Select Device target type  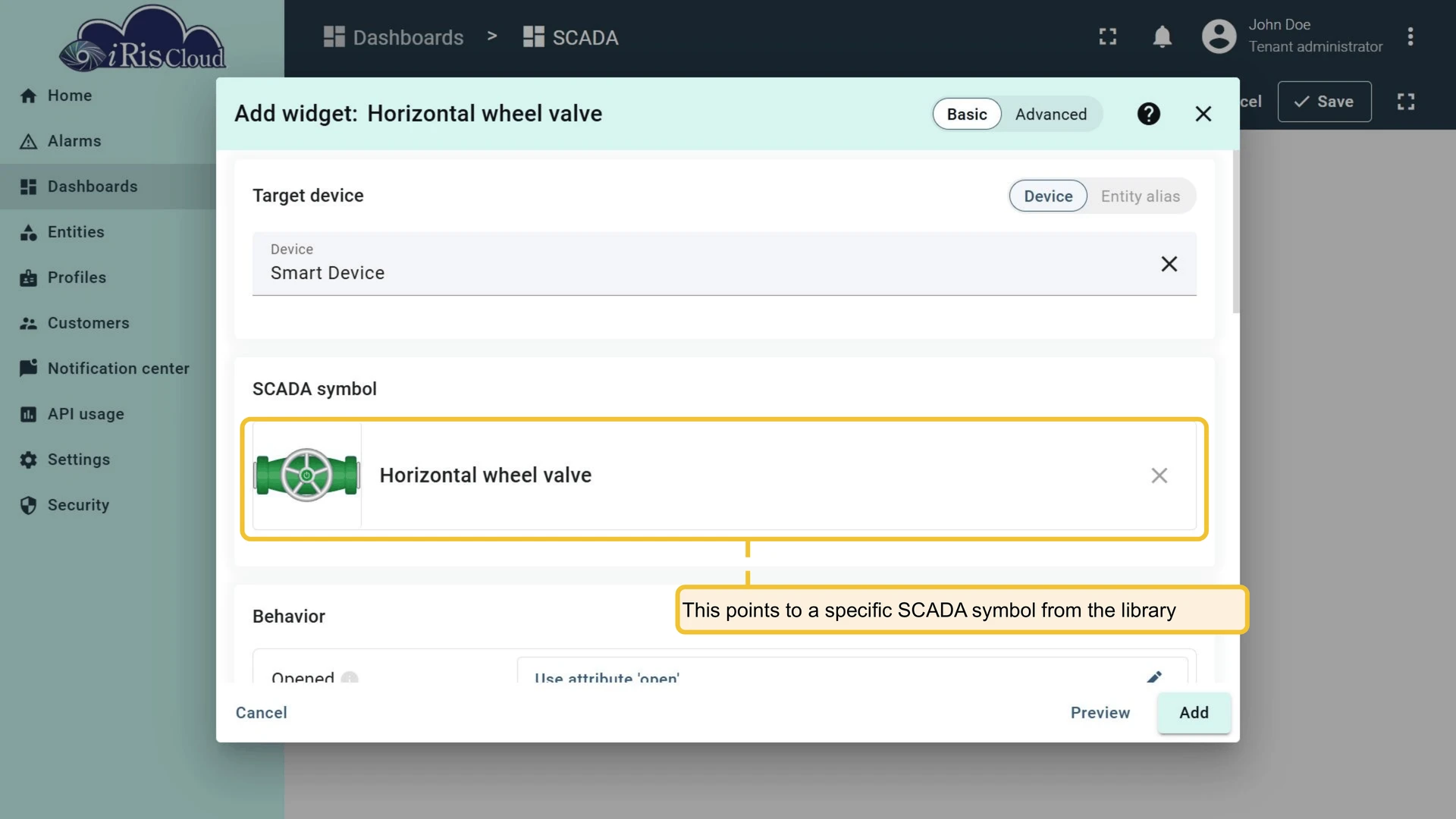[1048, 196]
